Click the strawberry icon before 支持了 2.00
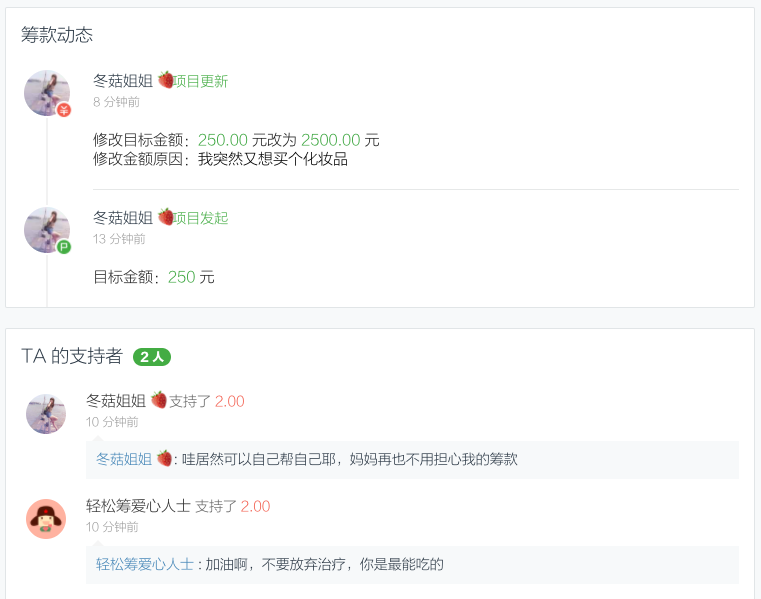 (159, 400)
